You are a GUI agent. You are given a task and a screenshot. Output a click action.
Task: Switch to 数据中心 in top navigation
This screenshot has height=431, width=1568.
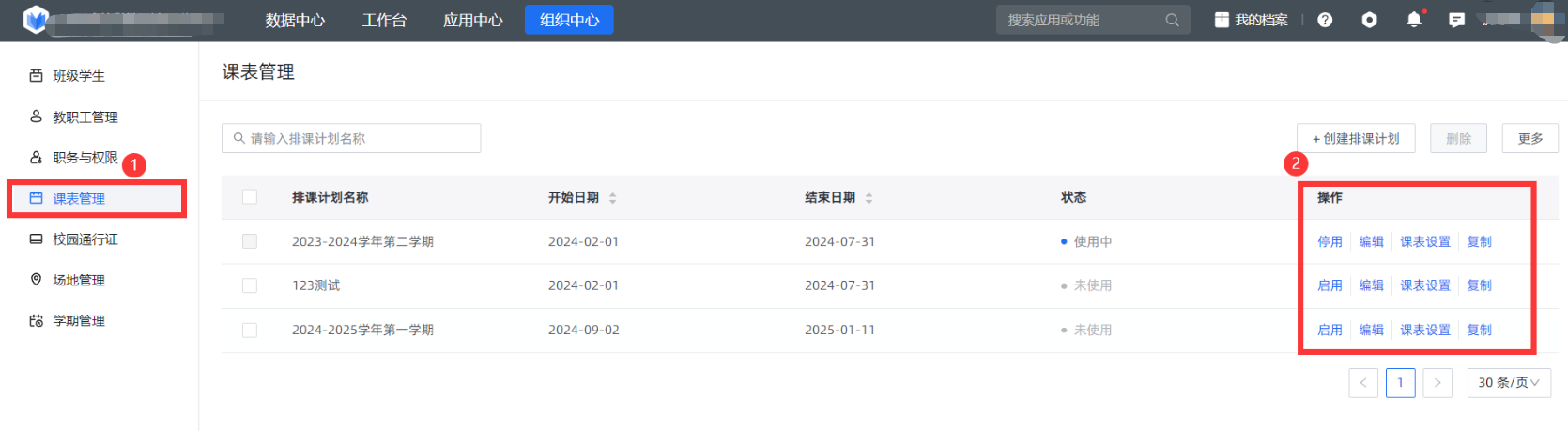(295, 20)
